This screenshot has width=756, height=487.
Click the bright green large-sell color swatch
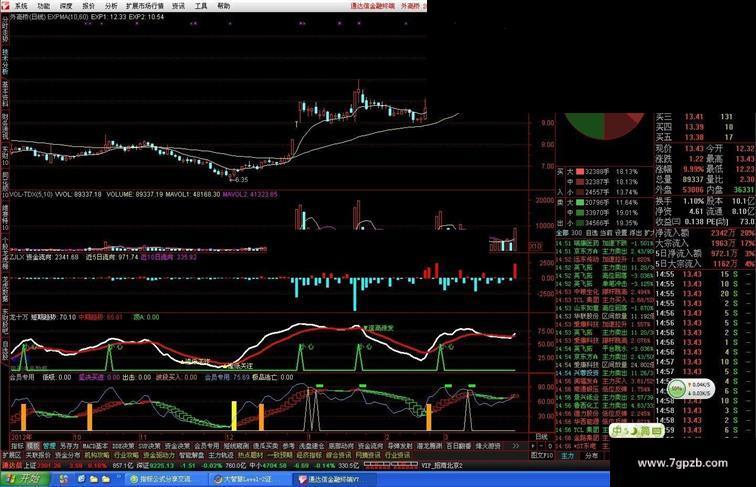[x=580, y=203]
